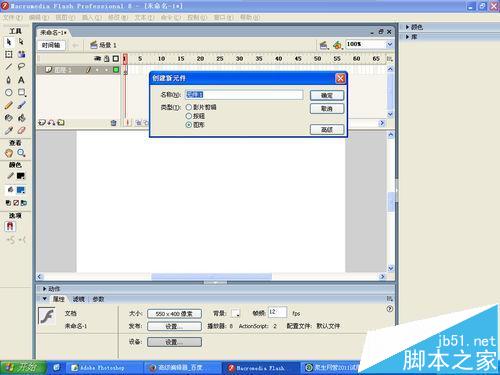
Task: Switch to the Parameters tab
Action: (98, 299)
